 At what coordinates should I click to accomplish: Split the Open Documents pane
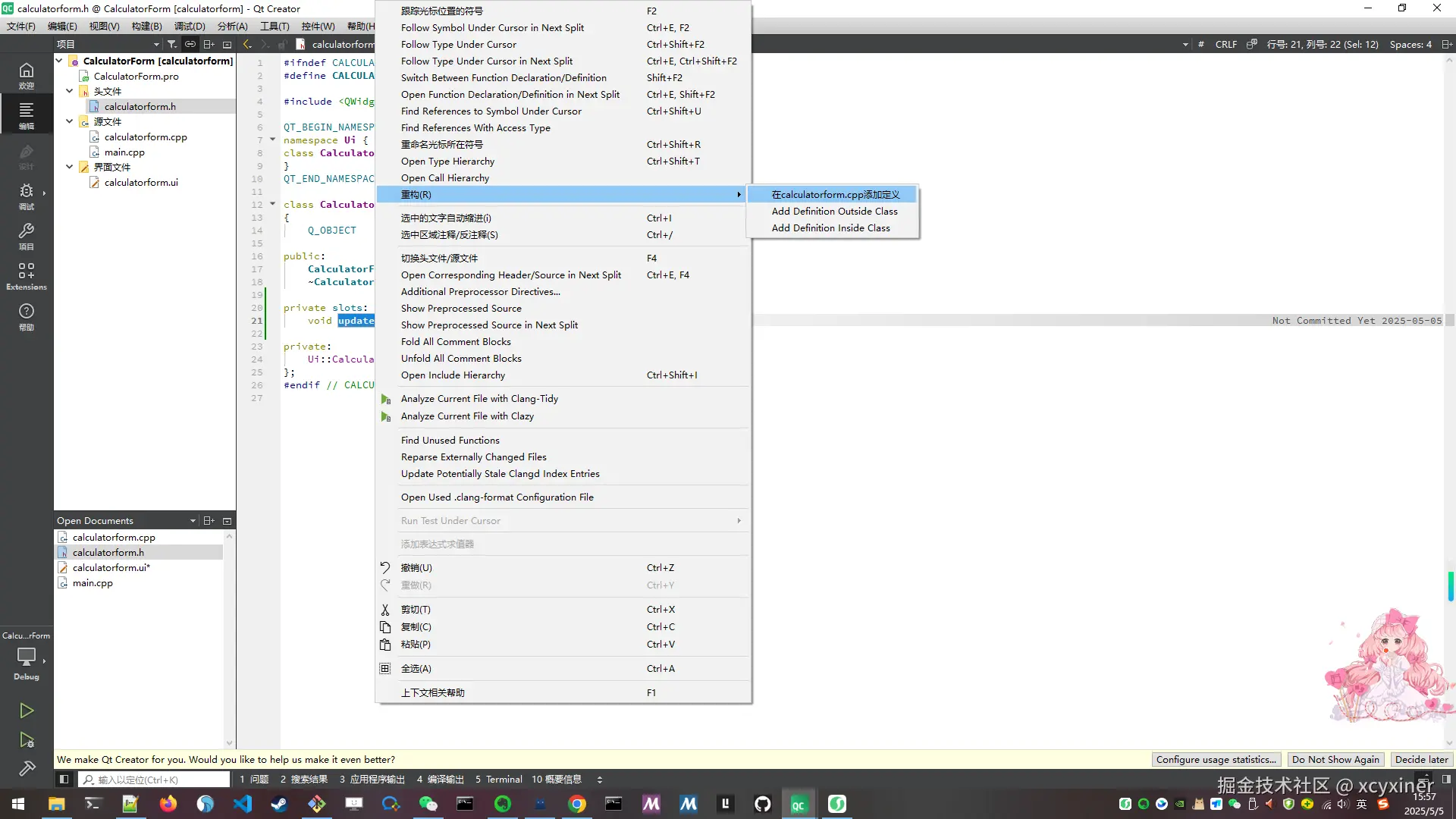point(209,520)
